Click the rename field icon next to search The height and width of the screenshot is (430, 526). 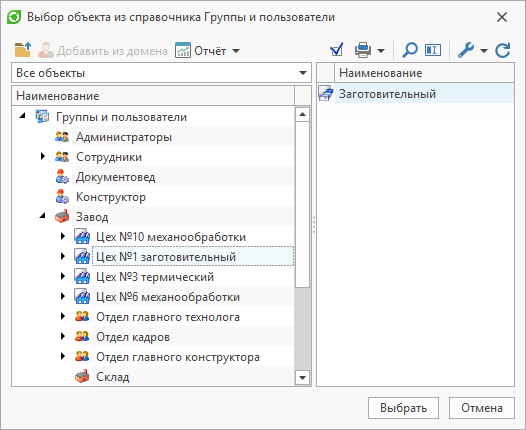click(x=433, y=50)
